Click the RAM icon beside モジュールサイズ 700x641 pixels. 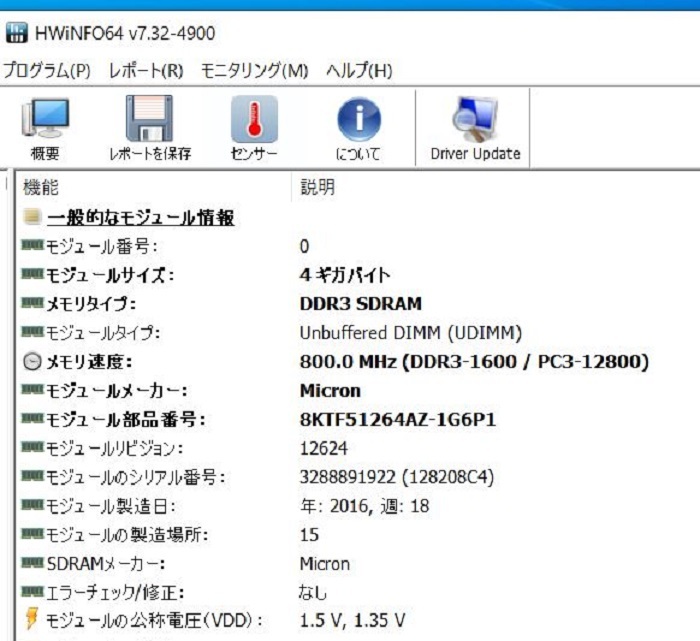click(x=33, y=274)
